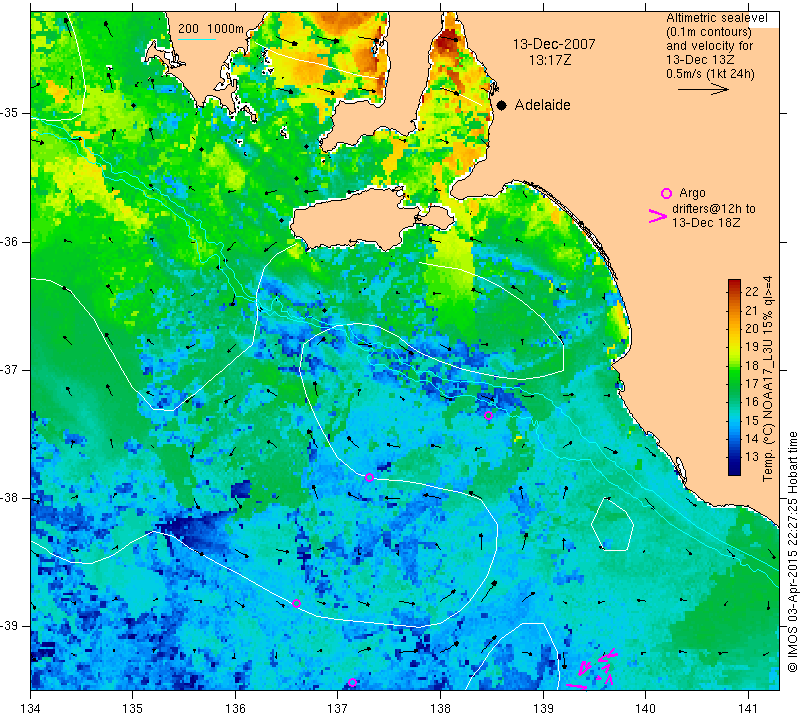
Task: Click the longitude axis label '136'
Action: point(235,708)
